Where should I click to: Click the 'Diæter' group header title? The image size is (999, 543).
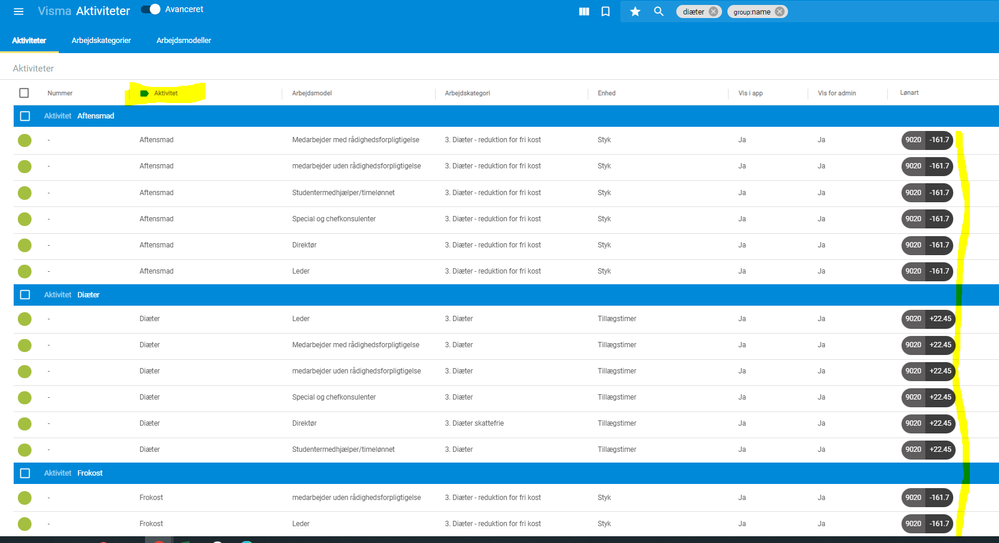click(x=89, y=294)
